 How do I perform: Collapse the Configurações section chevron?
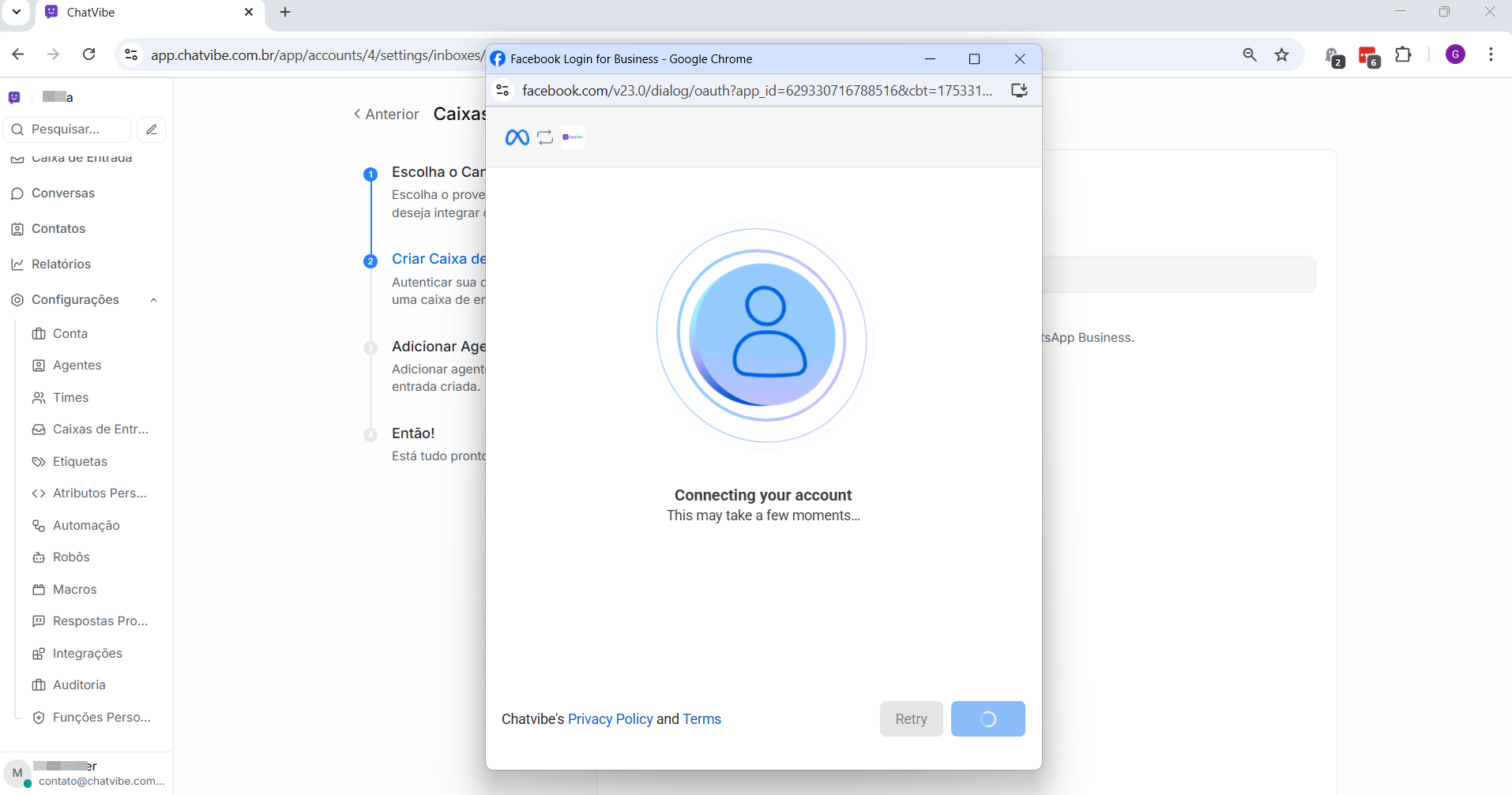154,300
